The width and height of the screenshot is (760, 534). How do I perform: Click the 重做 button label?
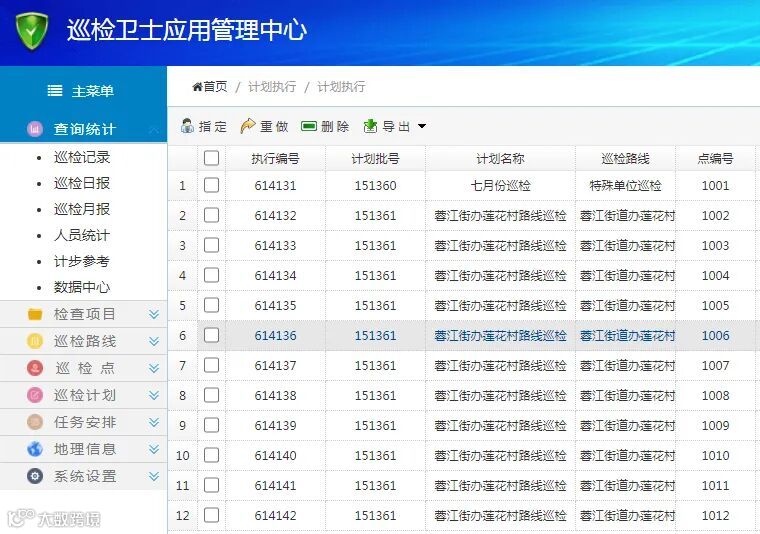click(x=274, y=126)
